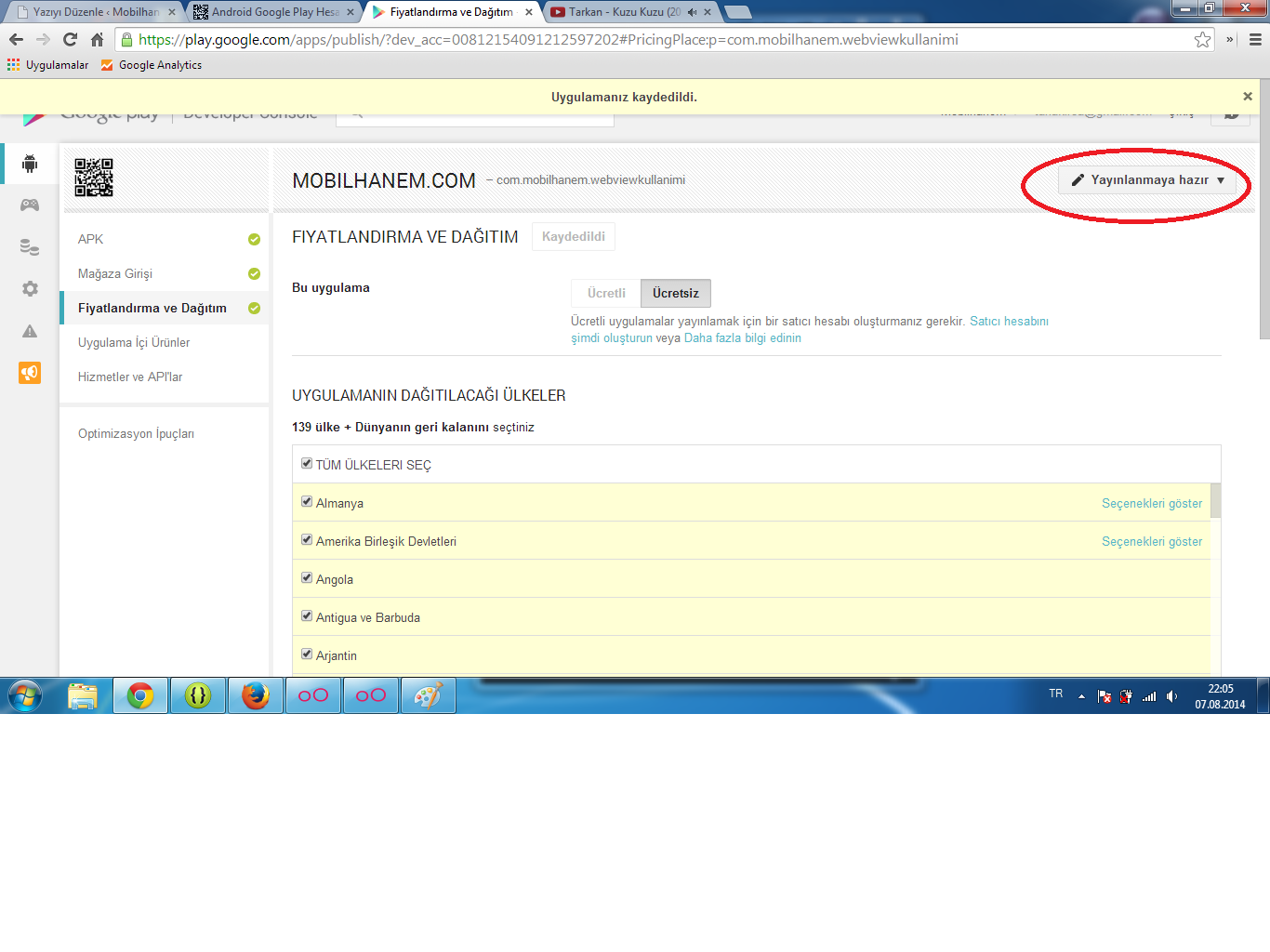Open the financial reports coins icon
Image resolution: width=1270 pixels, height=952 pixels.
click(30, 246)
